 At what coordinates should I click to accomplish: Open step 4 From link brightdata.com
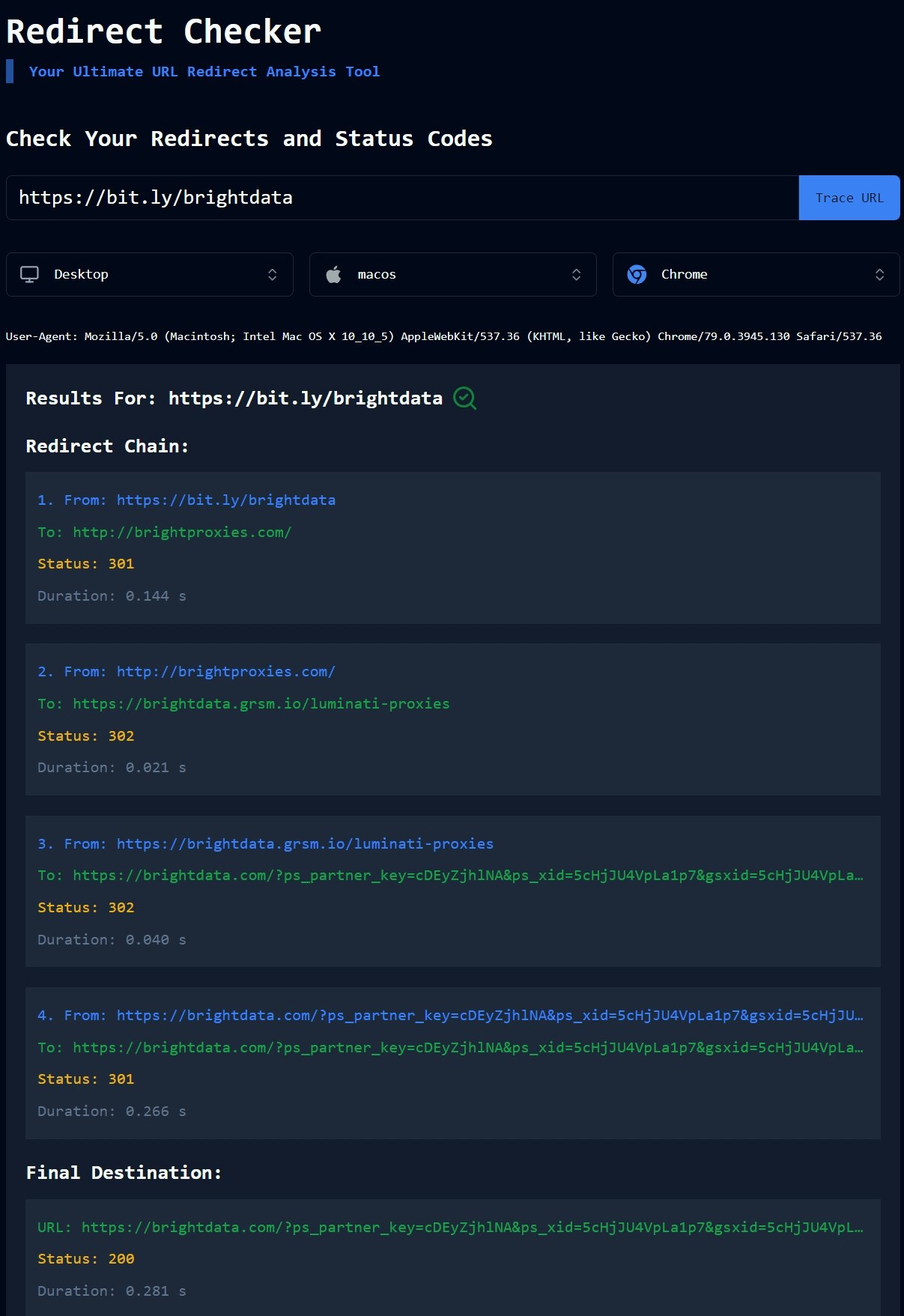(x=490, y=1015)
